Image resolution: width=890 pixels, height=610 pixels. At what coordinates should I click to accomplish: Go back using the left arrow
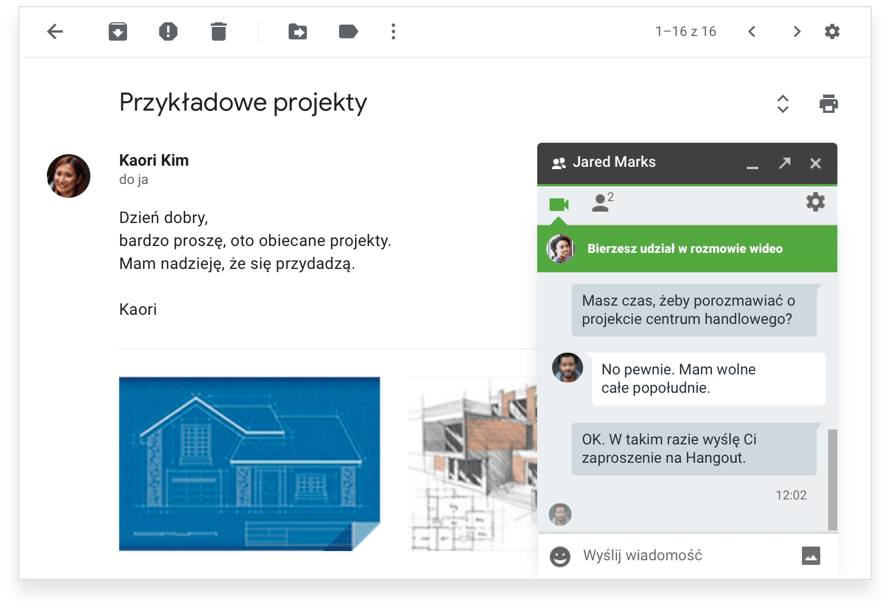55,32
